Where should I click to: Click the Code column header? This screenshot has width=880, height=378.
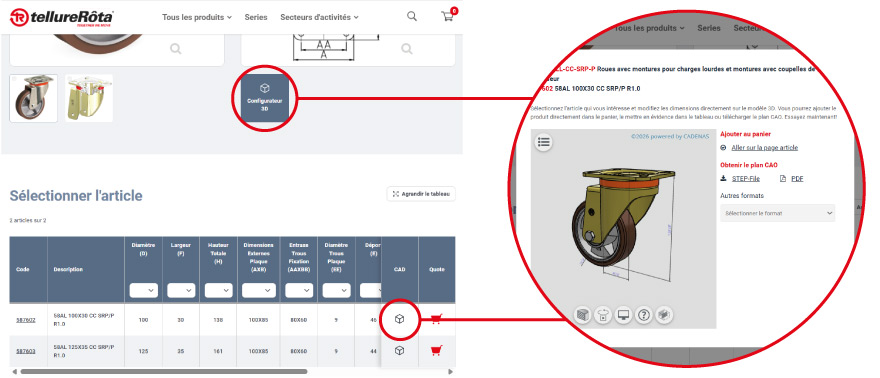[x=23, y=269]
